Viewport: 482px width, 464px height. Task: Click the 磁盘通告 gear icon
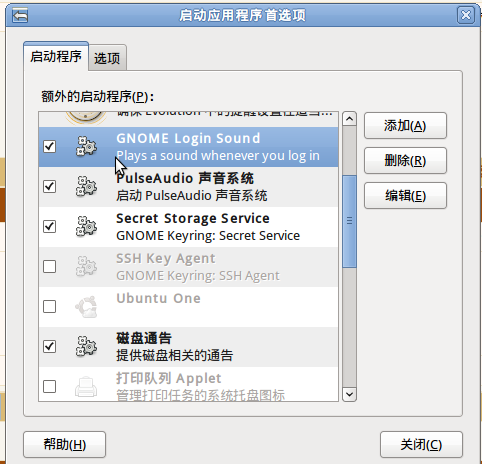(86, 346)
